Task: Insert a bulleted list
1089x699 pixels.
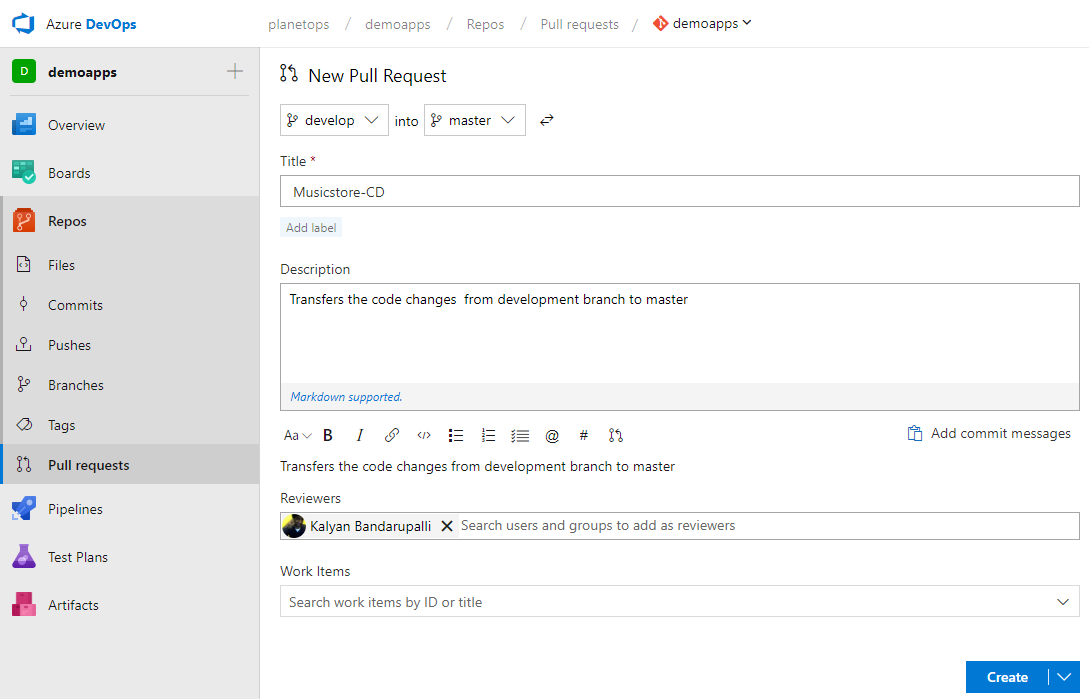Action: point(456,436)
